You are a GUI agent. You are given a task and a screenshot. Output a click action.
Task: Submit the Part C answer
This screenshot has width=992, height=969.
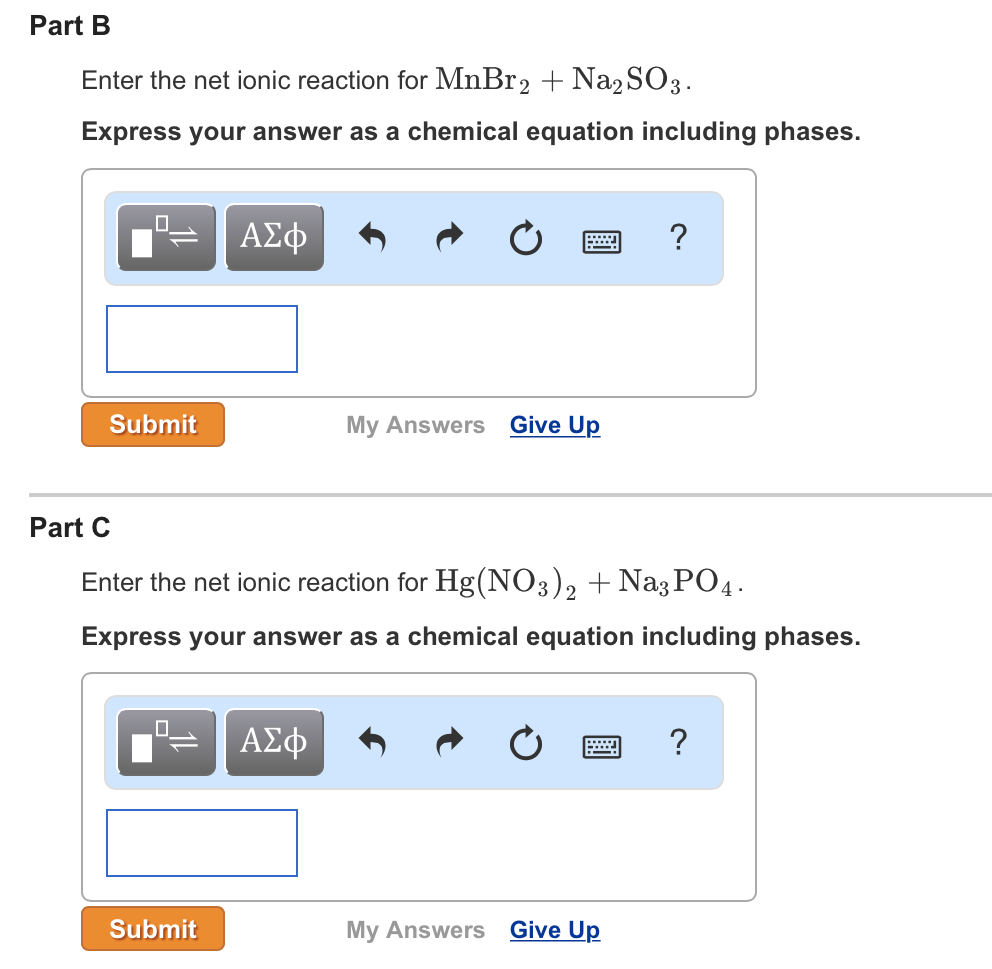click(x=152, y=929)
